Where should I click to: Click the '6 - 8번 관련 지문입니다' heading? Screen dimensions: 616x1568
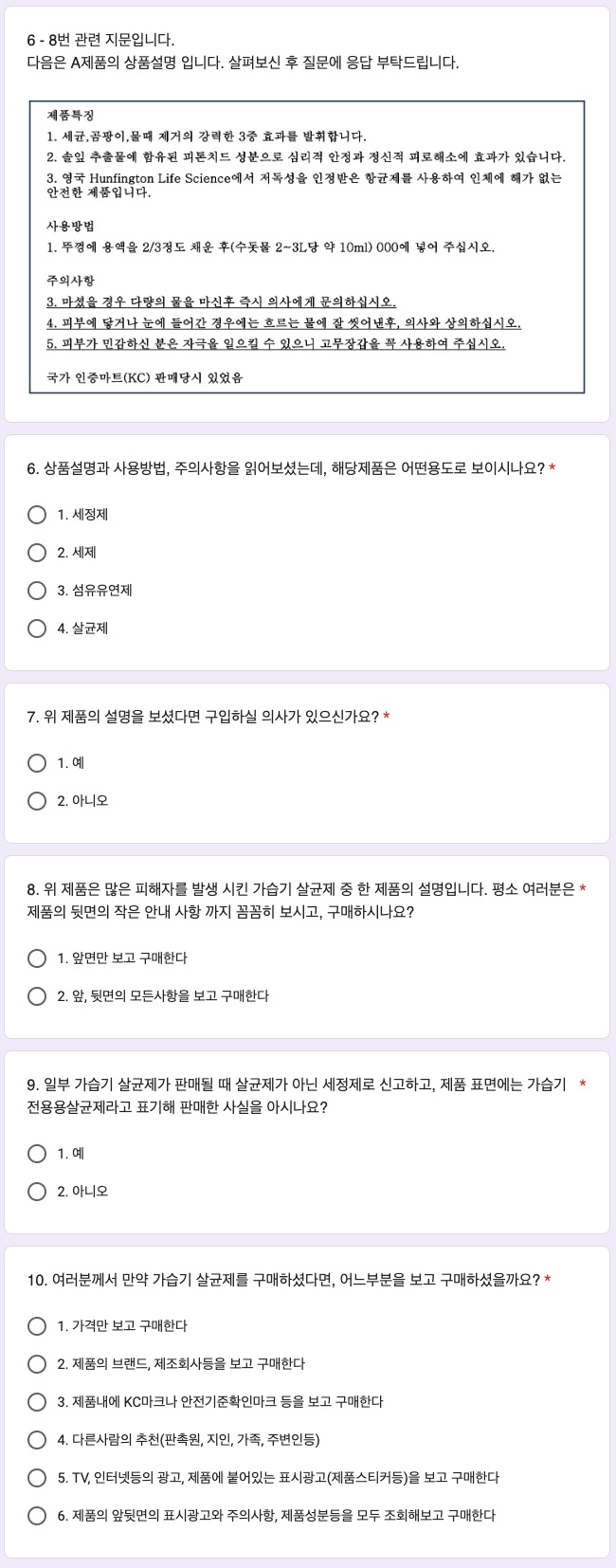point(101,40)
